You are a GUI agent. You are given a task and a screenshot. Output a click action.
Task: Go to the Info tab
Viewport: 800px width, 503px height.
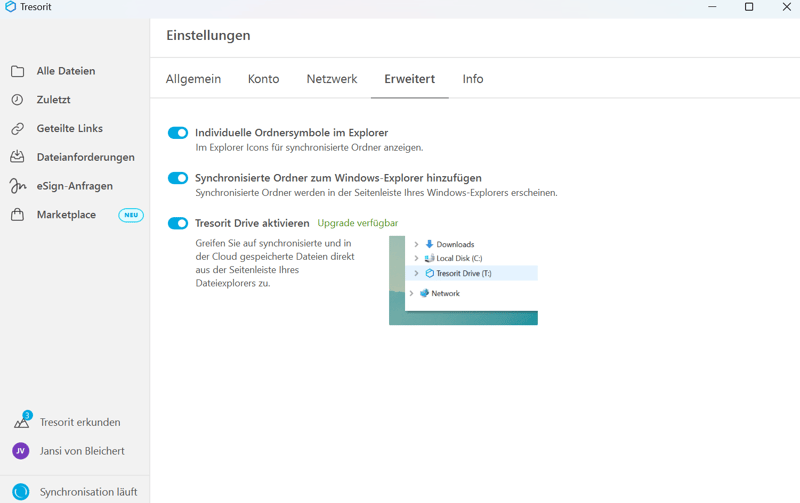(x=473, y=79)
